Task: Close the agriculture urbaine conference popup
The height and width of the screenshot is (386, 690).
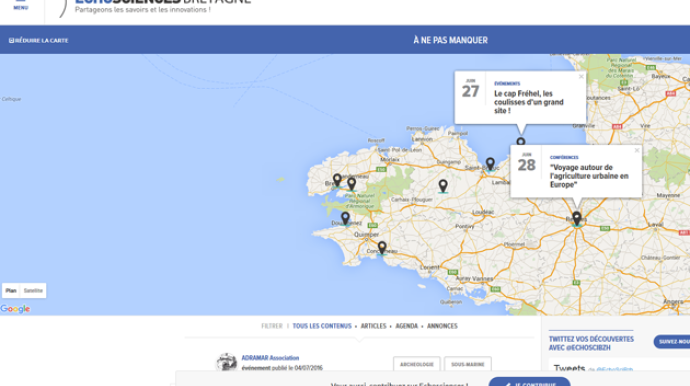Action: 637,151
